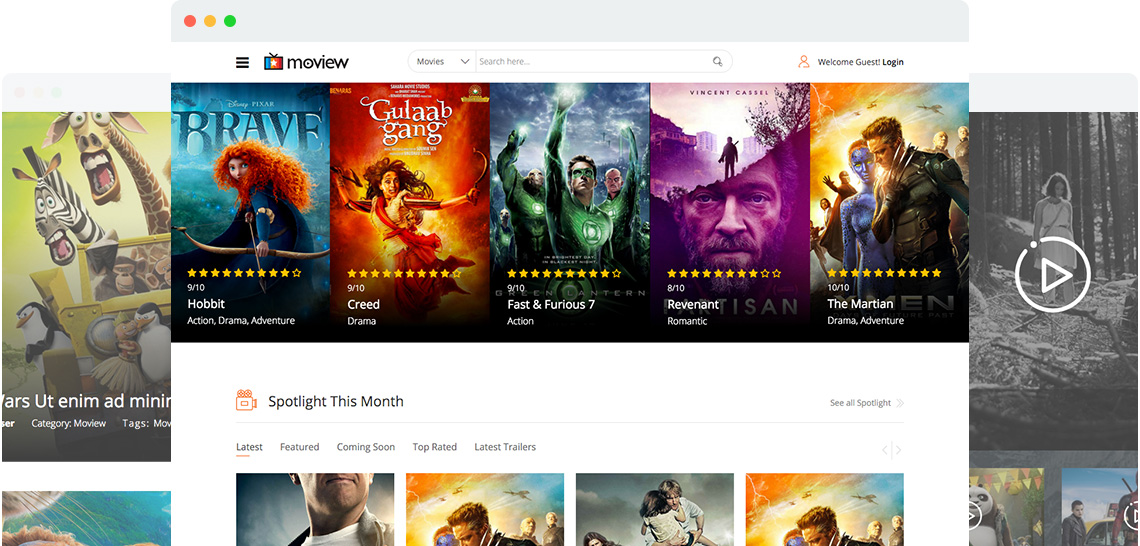Click the previous arrow in Spotlight section
Image resolution: width=1140 pixels, height=546 pixels.
pos(885,450)
